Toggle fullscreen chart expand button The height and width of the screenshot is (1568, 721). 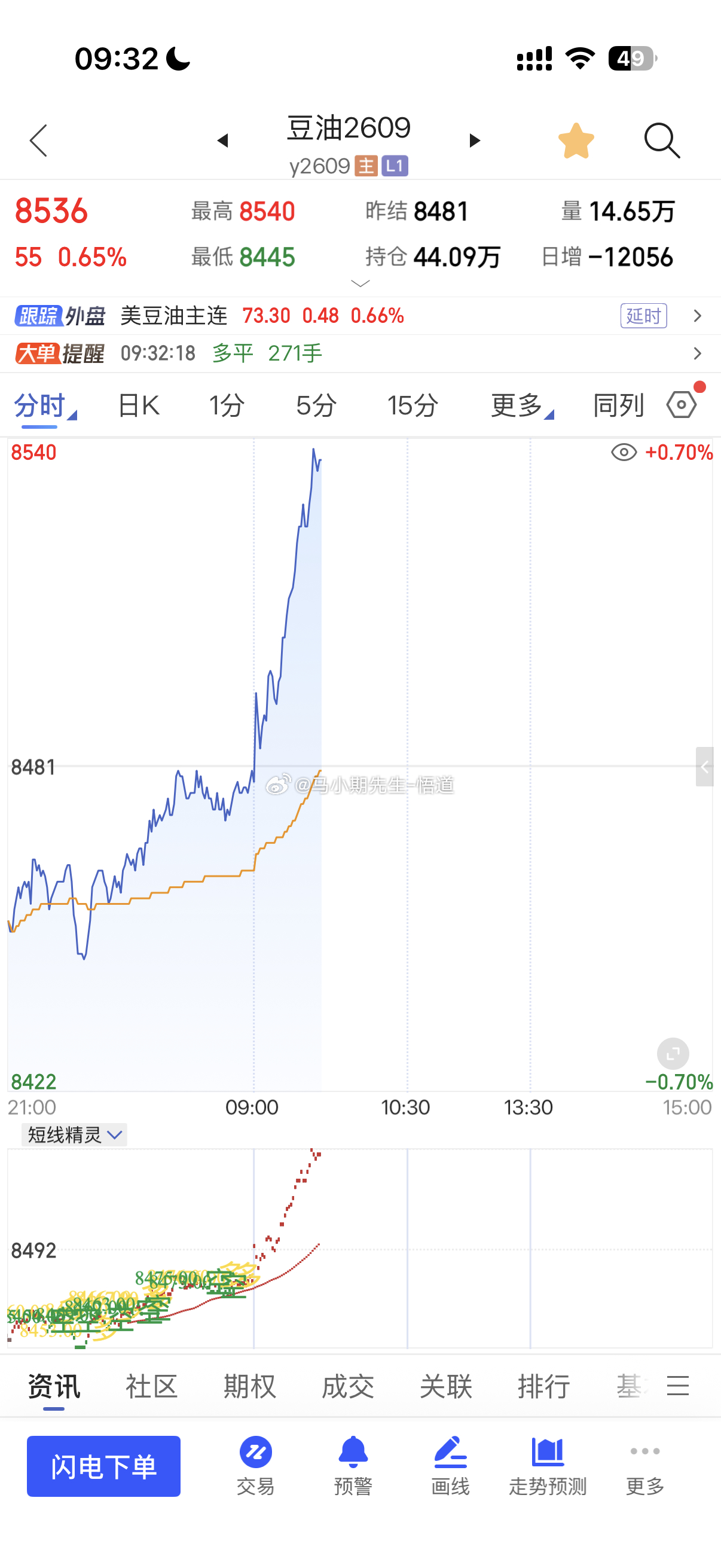[673, 1054]
